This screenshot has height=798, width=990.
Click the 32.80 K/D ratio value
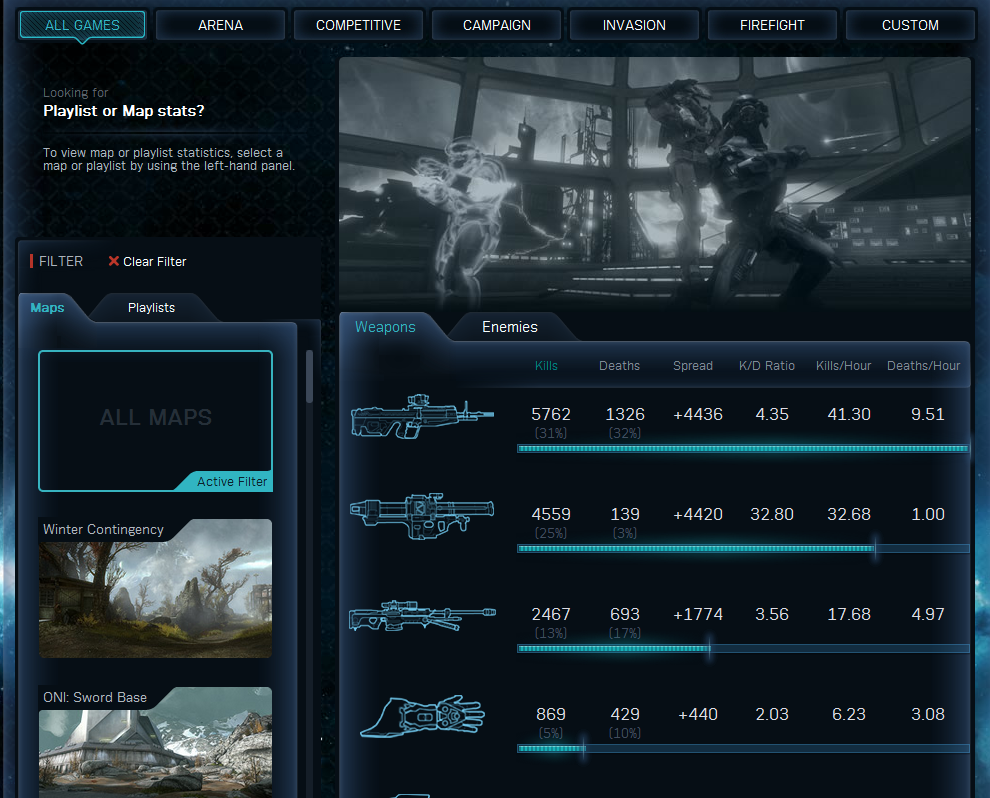pyautogui.click(x=772, y=514)
